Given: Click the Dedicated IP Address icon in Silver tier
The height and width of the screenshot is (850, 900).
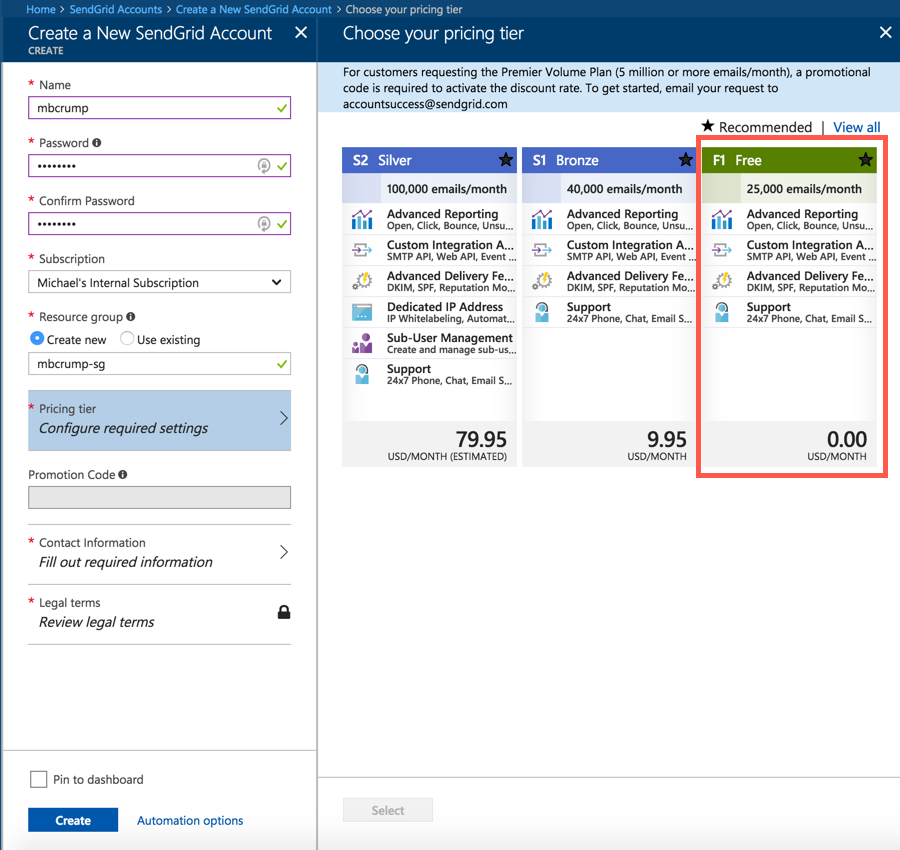Looking at the screenshot, I should click(x=362, y=312).
